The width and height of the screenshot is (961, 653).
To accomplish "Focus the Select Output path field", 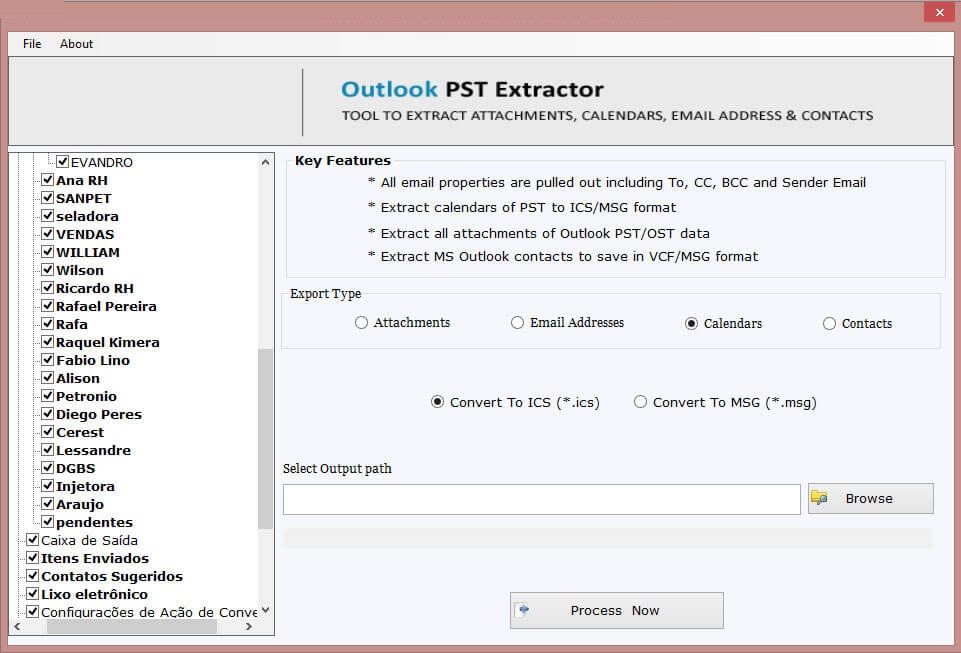I will (x=542, y=499).
